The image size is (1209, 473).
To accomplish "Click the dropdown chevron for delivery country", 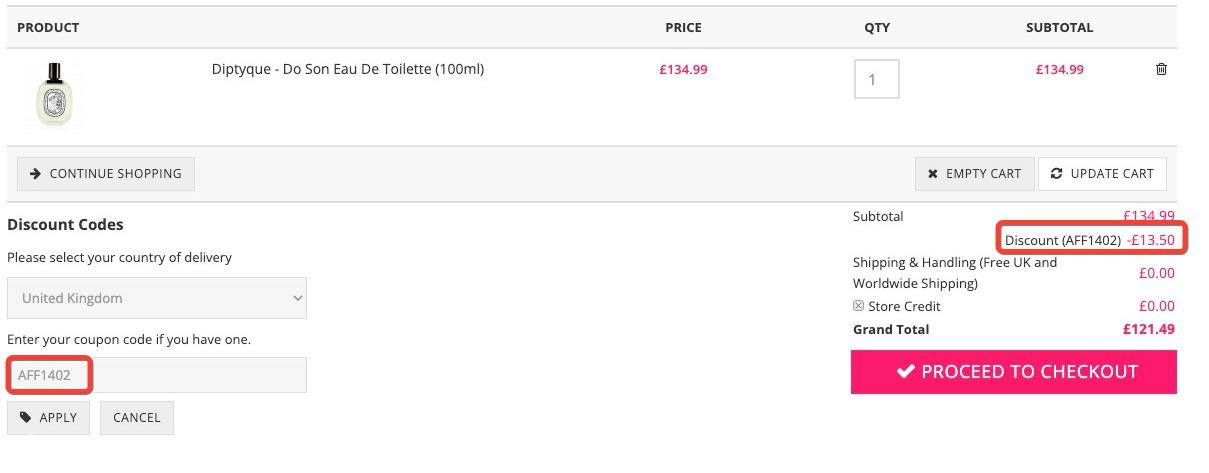I will [x=297, y=298].
